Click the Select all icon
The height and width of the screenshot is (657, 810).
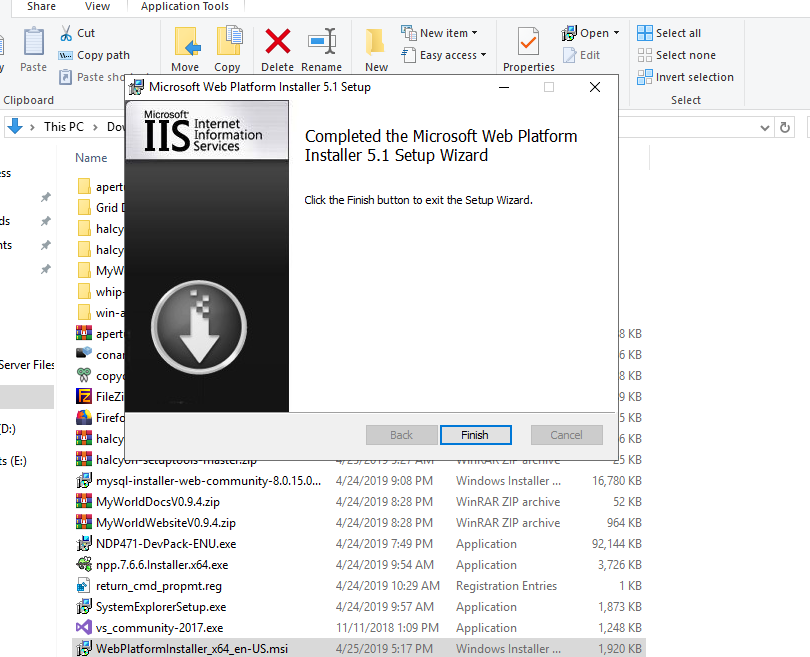pos(645,33)
